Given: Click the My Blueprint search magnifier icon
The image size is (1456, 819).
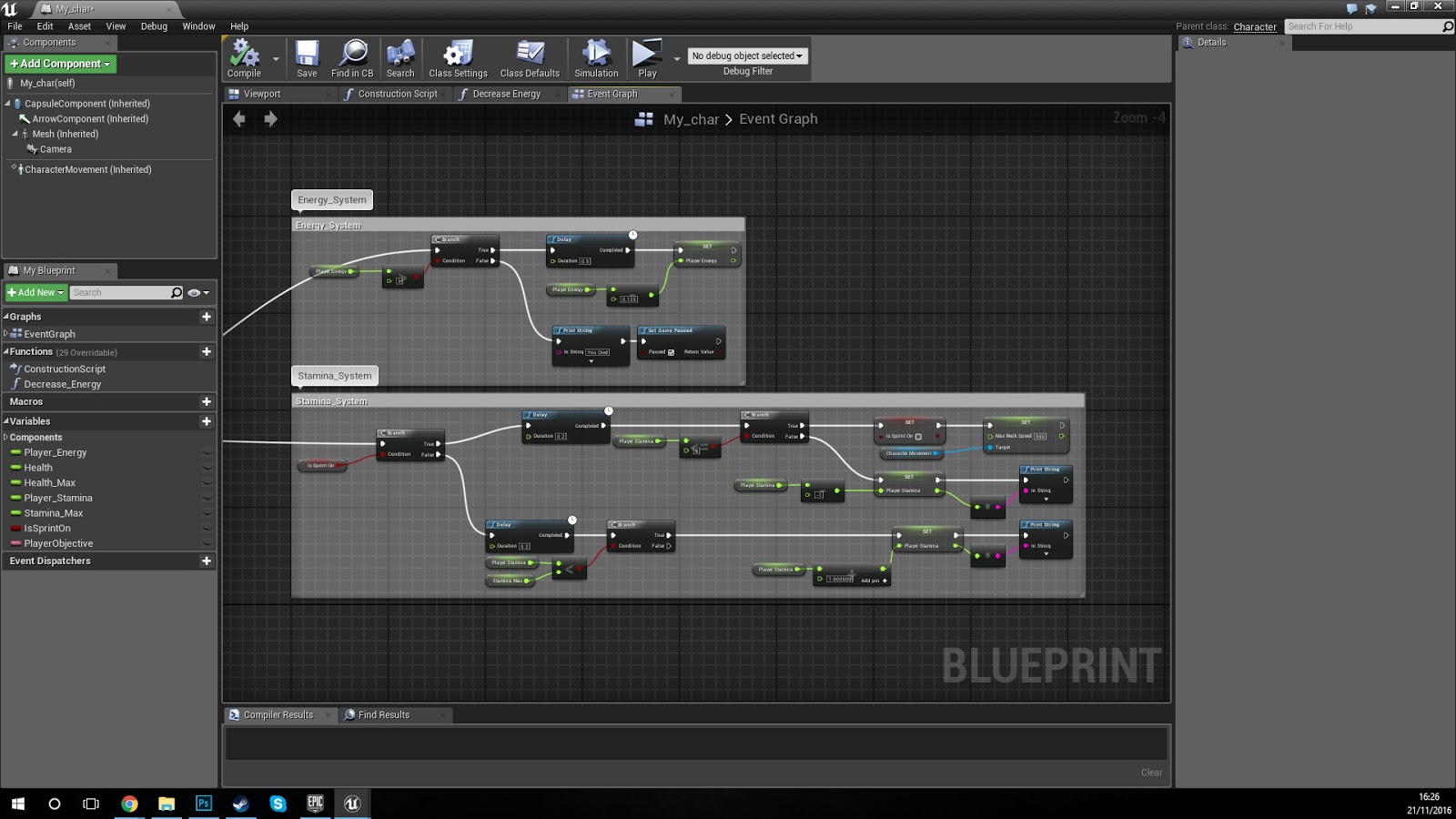Looking at the screenshot, I should 177,292.
